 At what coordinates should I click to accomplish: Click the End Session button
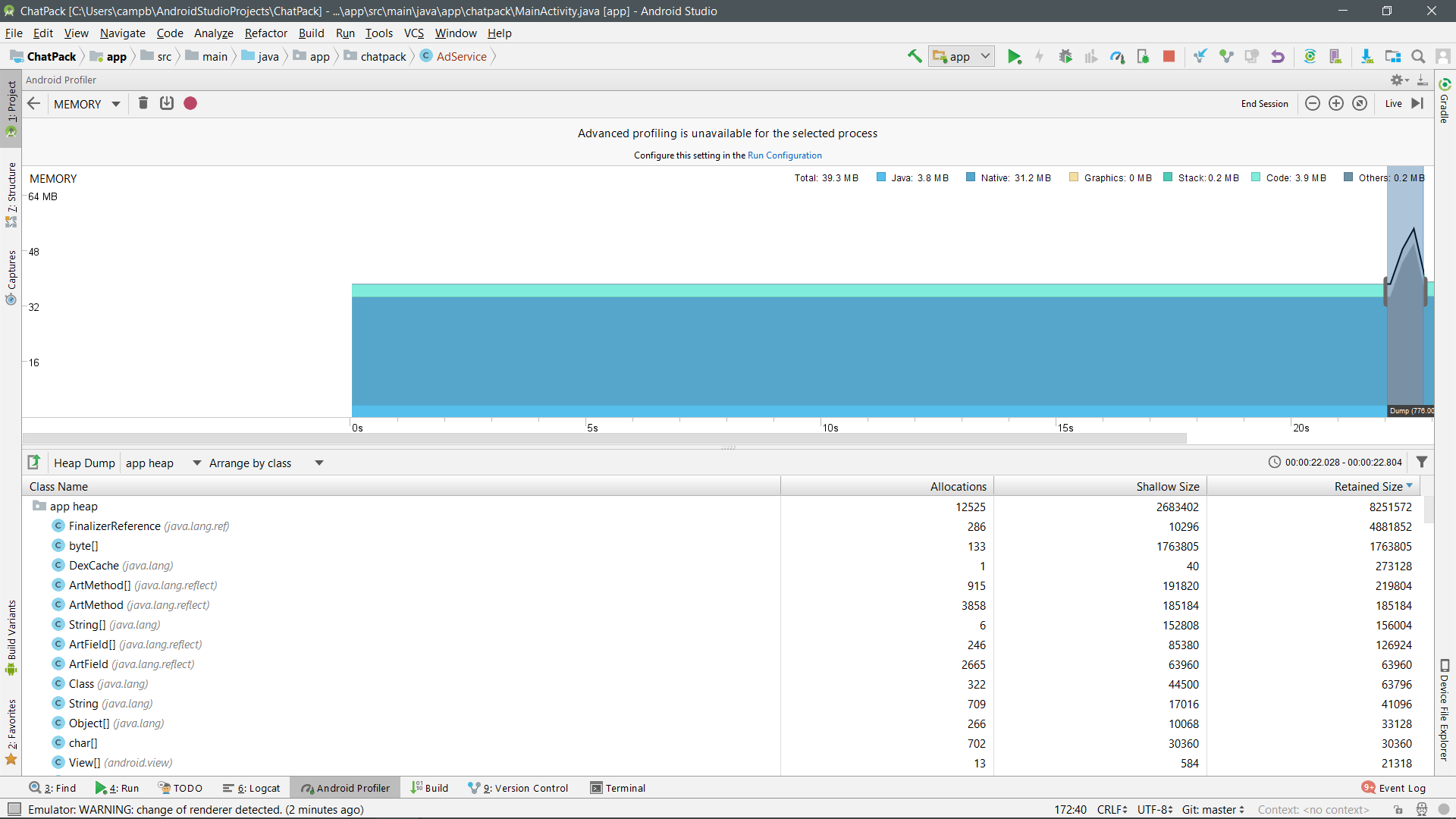click(x=1264, y=104)
